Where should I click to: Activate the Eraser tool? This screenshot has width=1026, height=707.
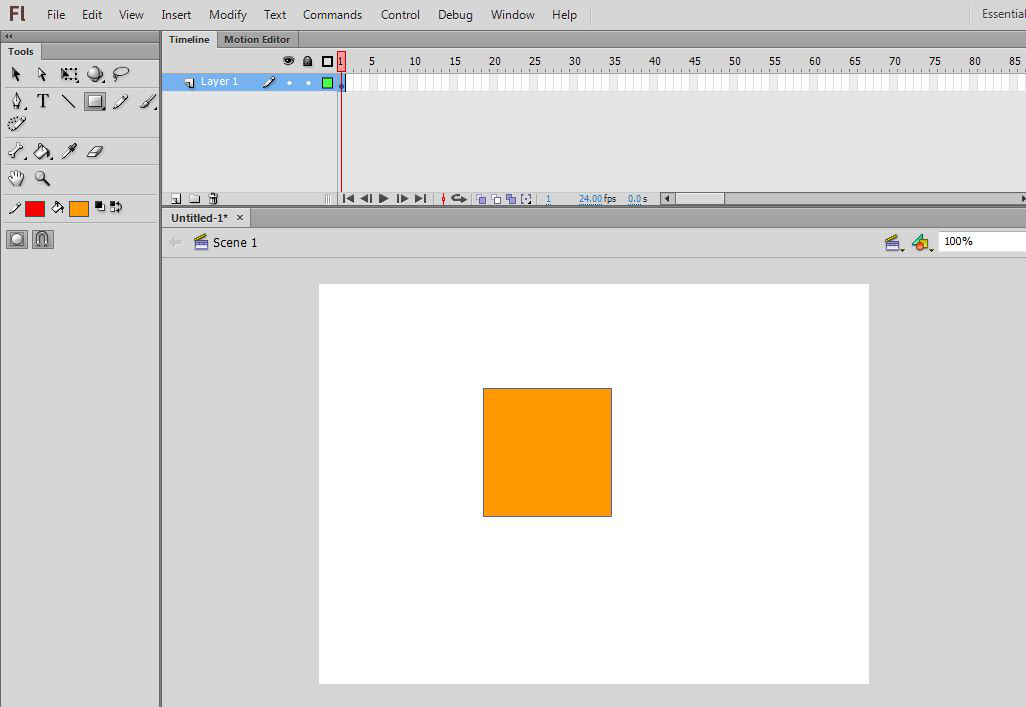pyautogui.click(x=95, y=152)
